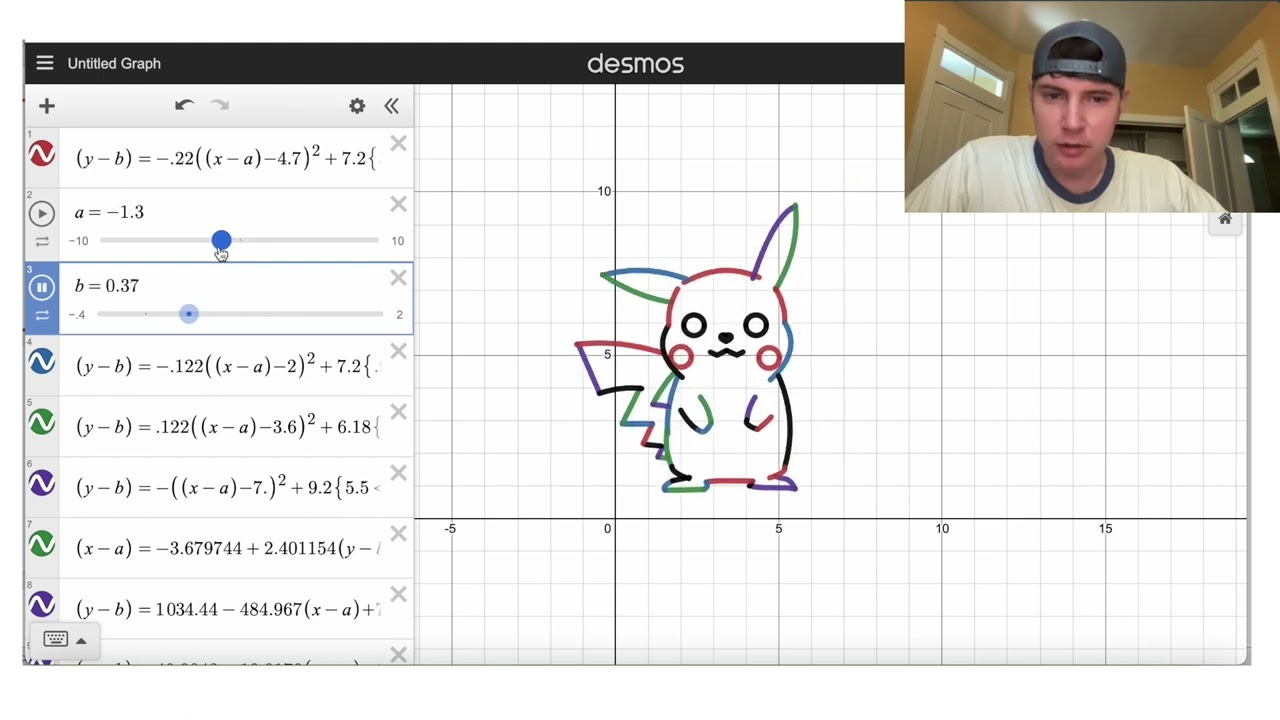The image size is (1280, 720).
Task: Undo the last action
Action: coord(184,105)
